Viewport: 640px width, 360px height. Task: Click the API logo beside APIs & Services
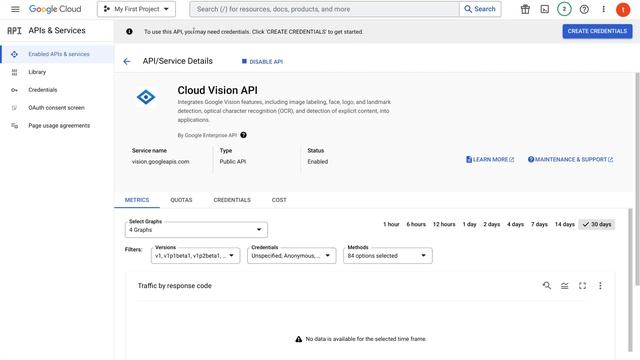pyautogui.click(x=14, y=31)
